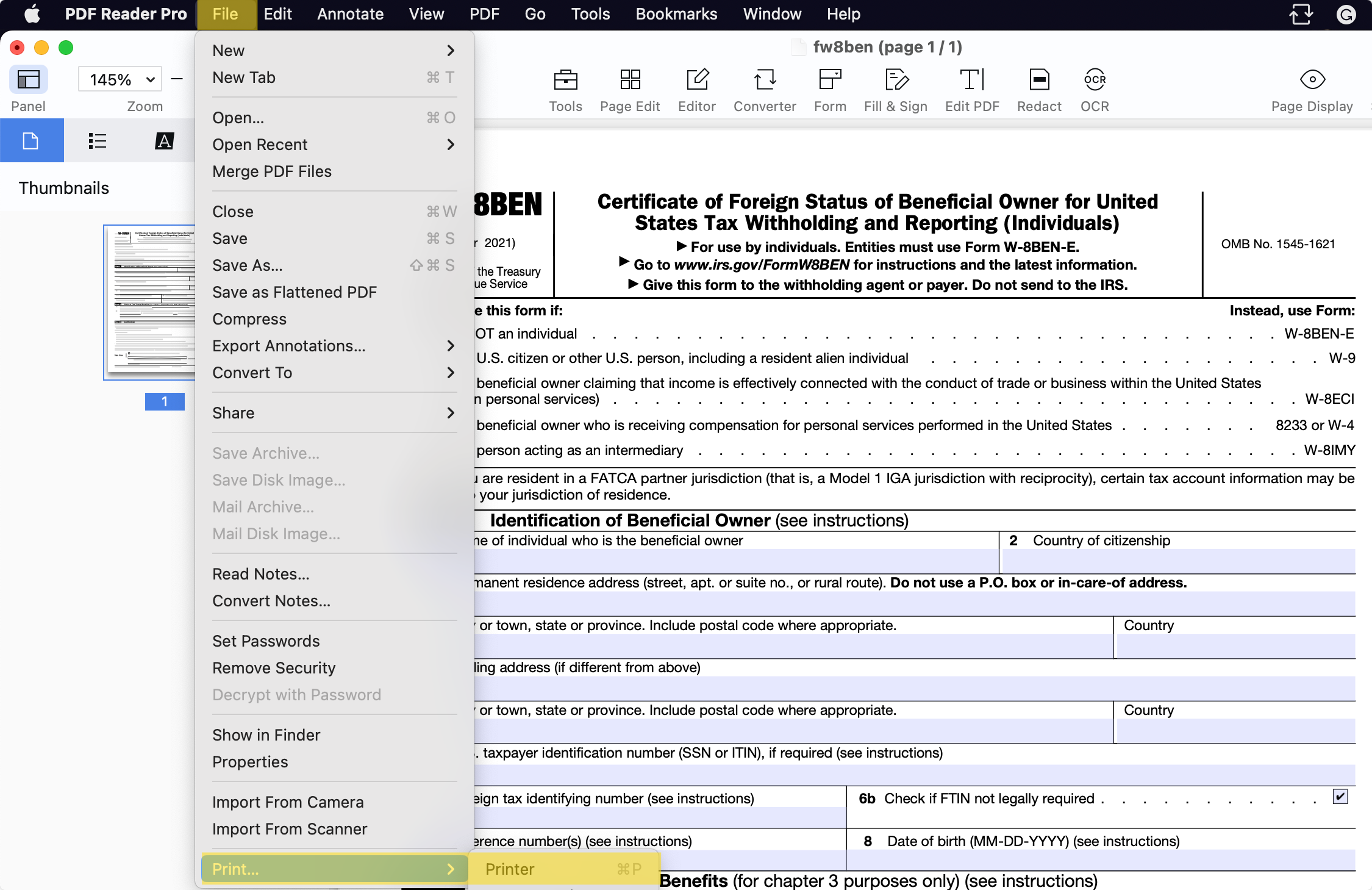Select Merge PDF Files
Image resolution: width=1372 pixels, height=890 pixels.
coord(334,171)
